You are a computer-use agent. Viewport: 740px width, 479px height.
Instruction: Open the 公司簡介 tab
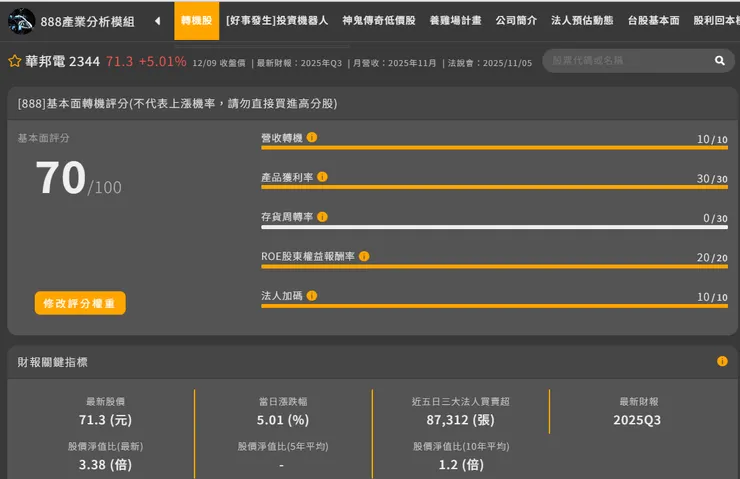point(516,21)
